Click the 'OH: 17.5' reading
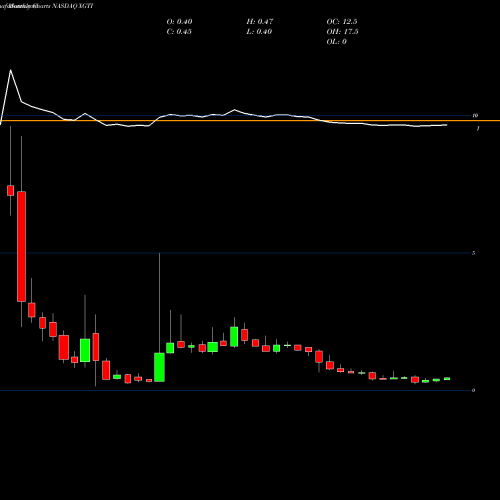 click(x=342, y=32)
